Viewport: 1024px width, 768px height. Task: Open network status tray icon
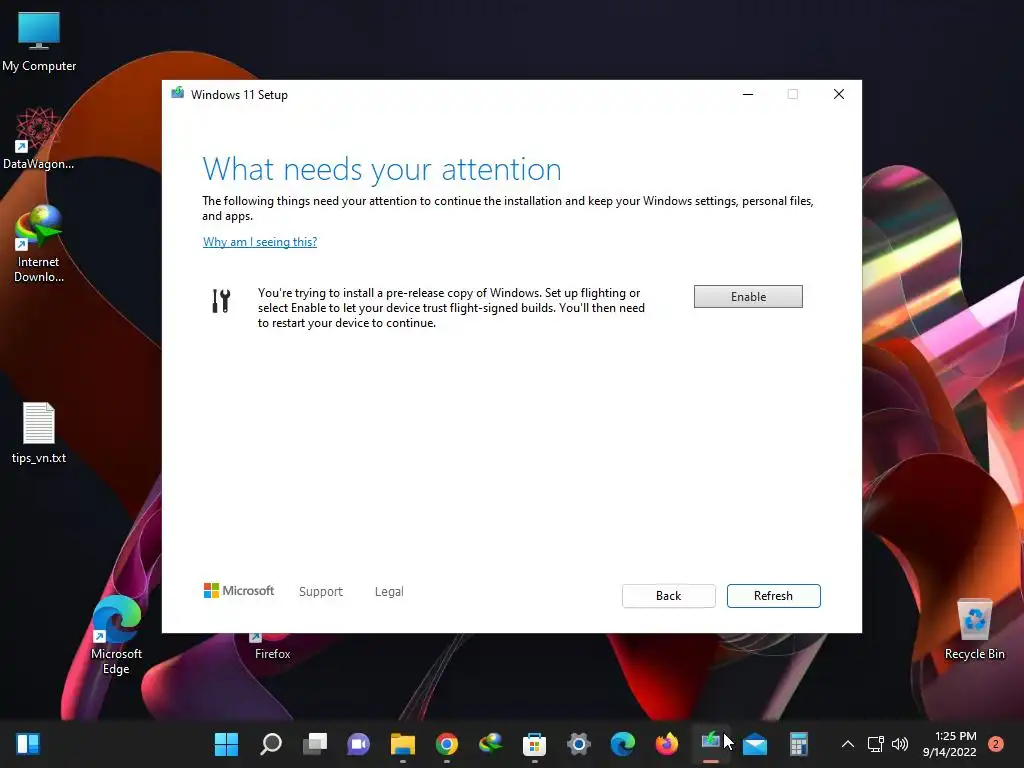click(x=875, y=744)
